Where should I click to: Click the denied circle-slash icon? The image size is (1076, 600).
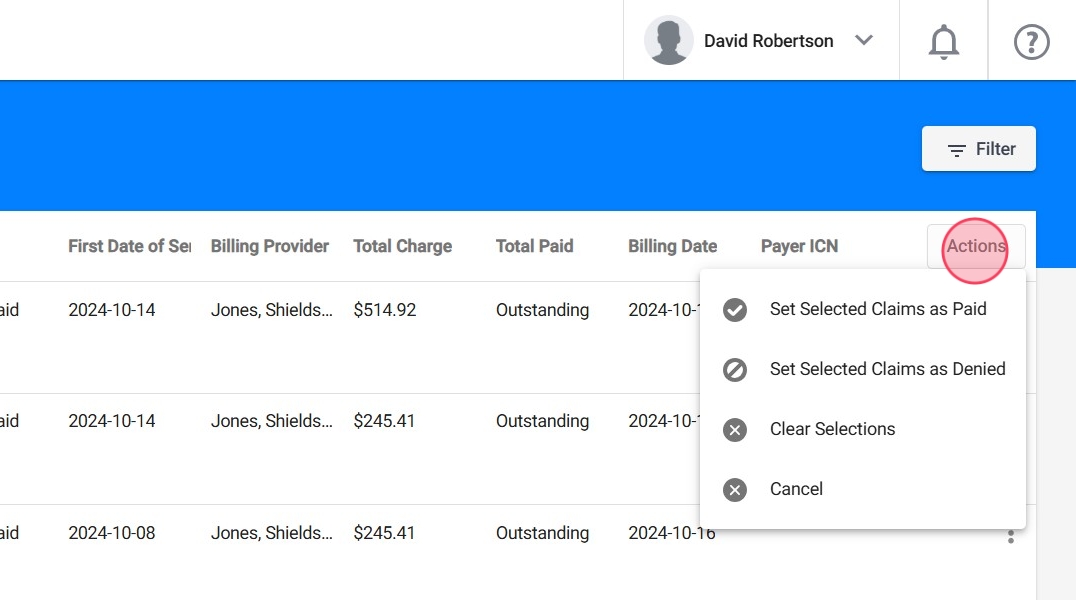(735, 370)
